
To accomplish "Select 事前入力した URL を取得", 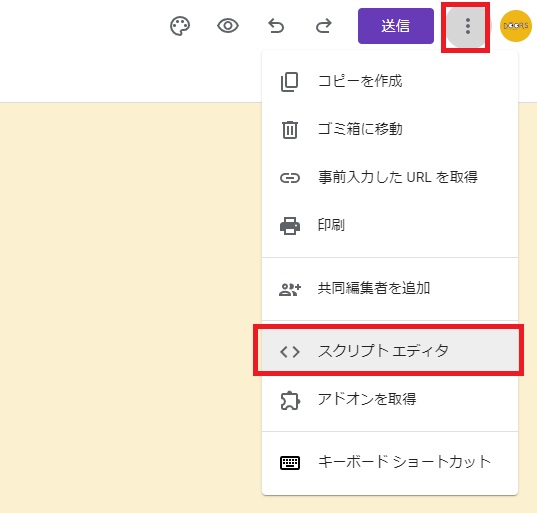I will 390,177.
